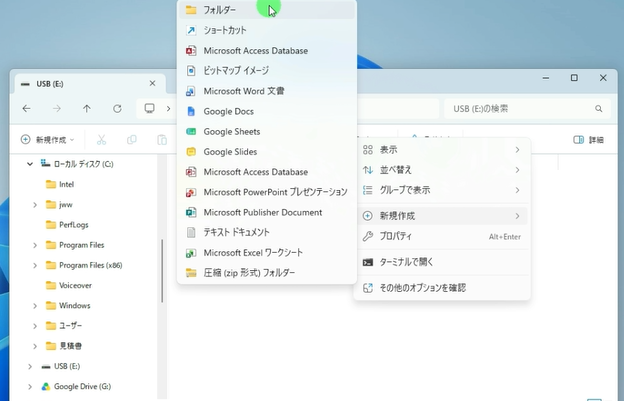Choose ターミナルで開く
624x401 pixels.
pyautogui.click(x=442, y=262)
